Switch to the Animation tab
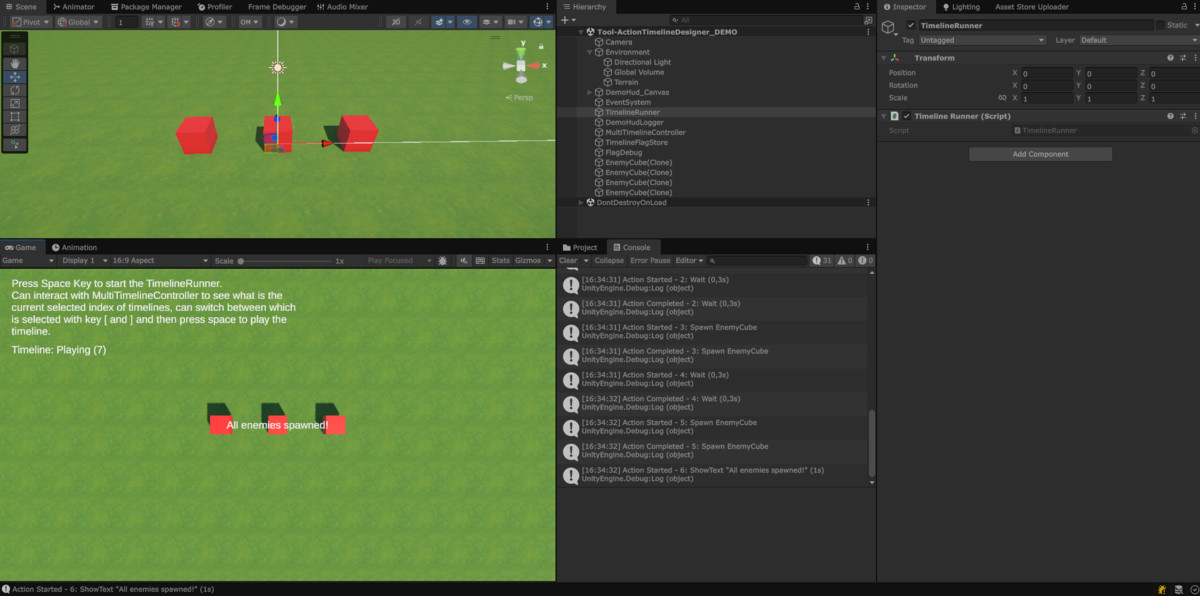 (x=77, y=247)
